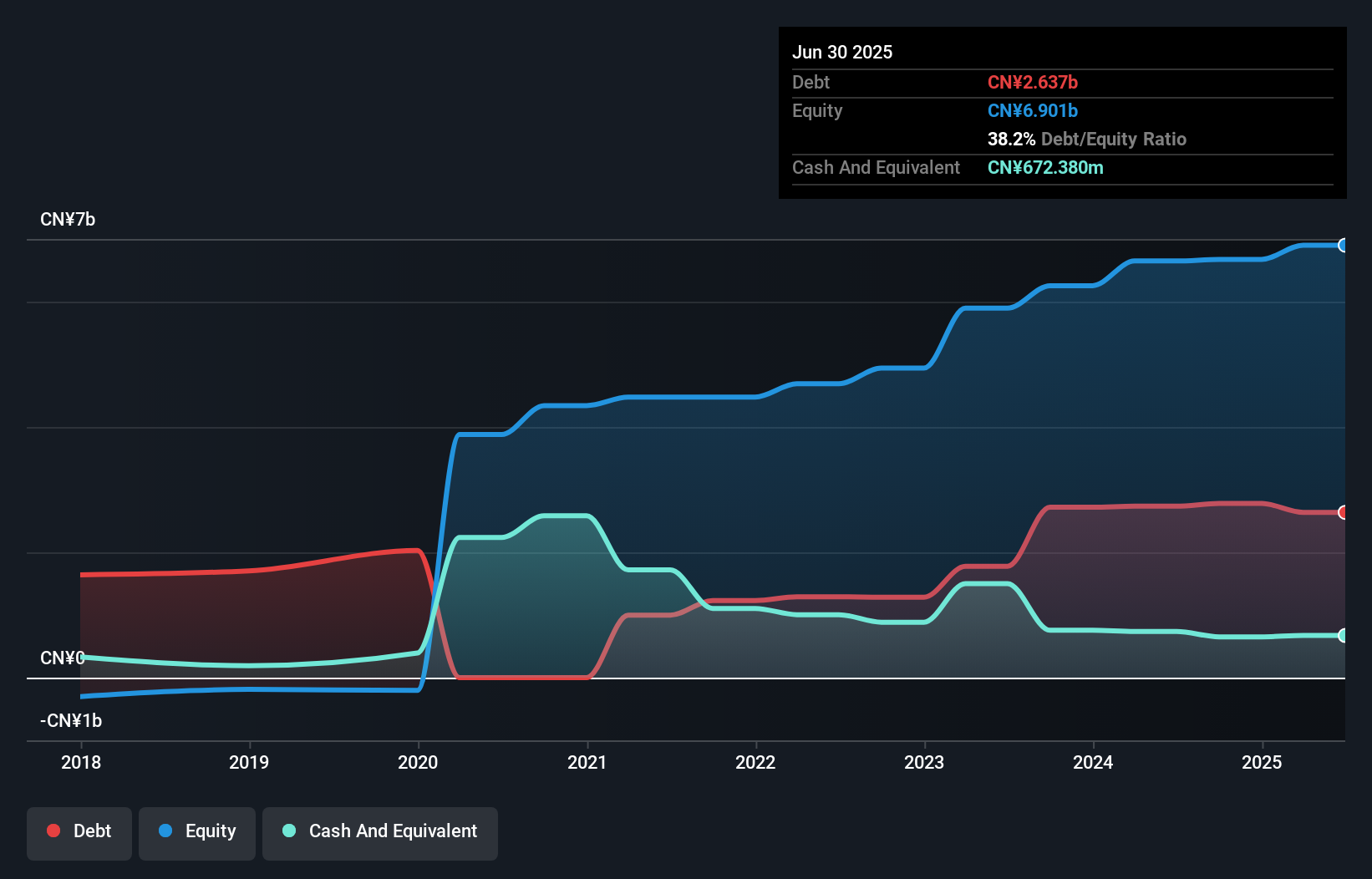Click the red Debt legend dot
The height and width of the screenshot is (879, 1372).
click(x=54, y=831)
